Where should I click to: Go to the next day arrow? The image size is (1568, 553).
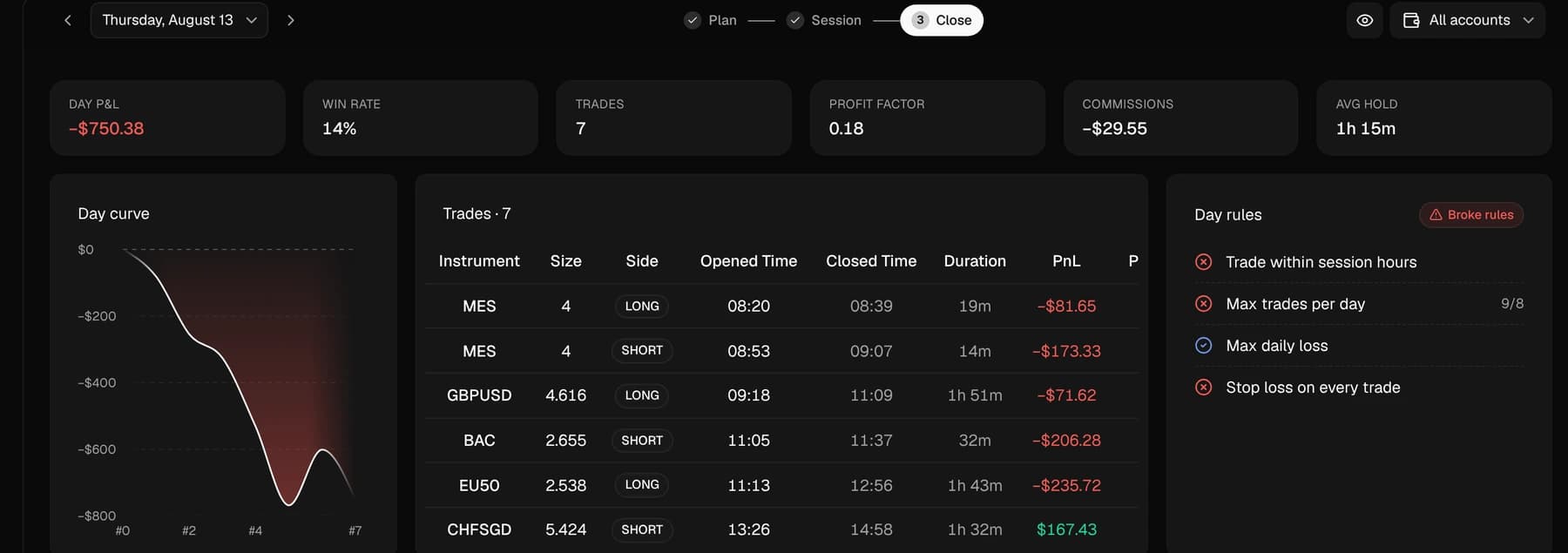pyautogui.click(x=291, y=20)
